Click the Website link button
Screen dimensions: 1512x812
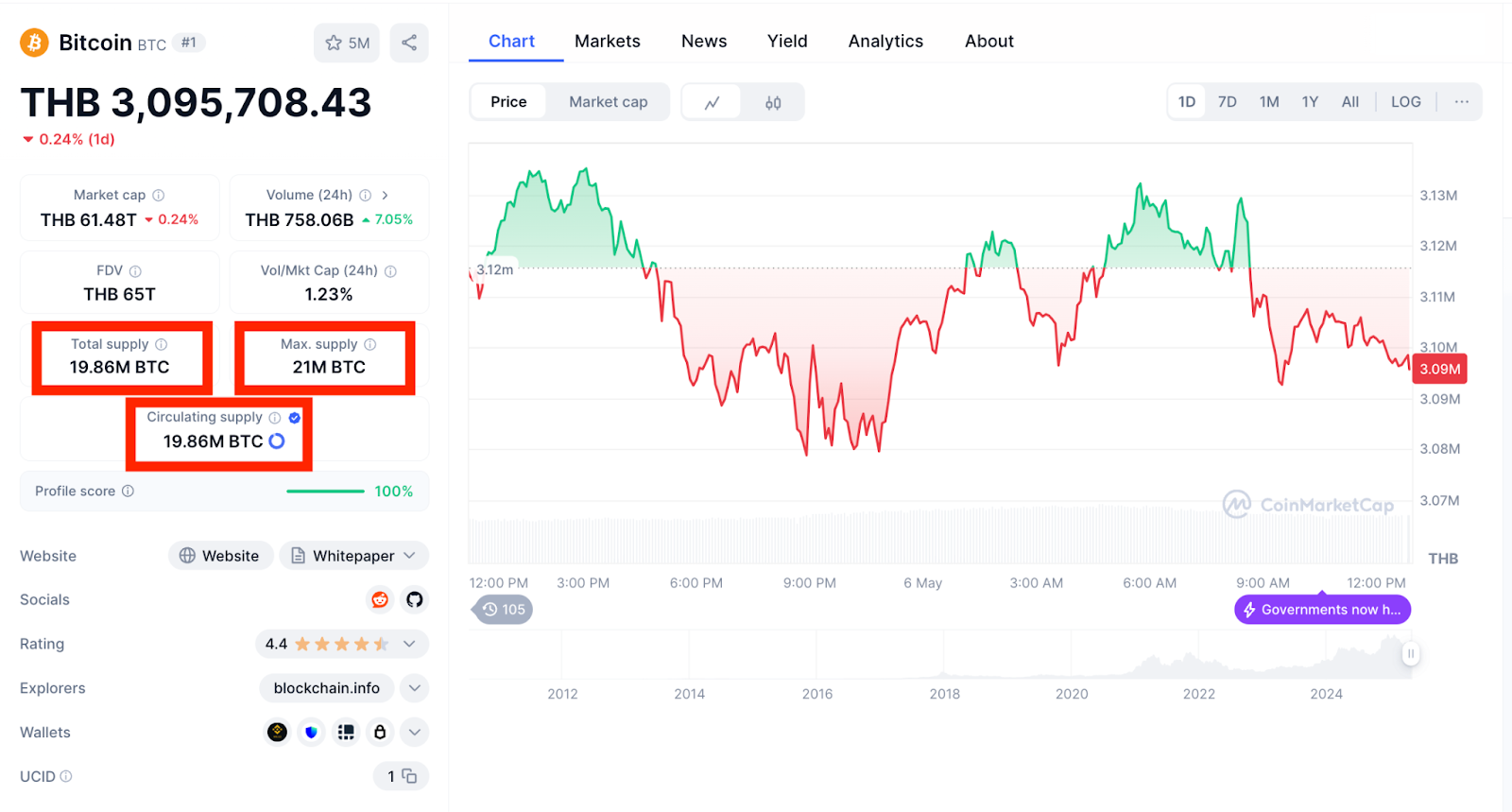click(x=220, y=556)
